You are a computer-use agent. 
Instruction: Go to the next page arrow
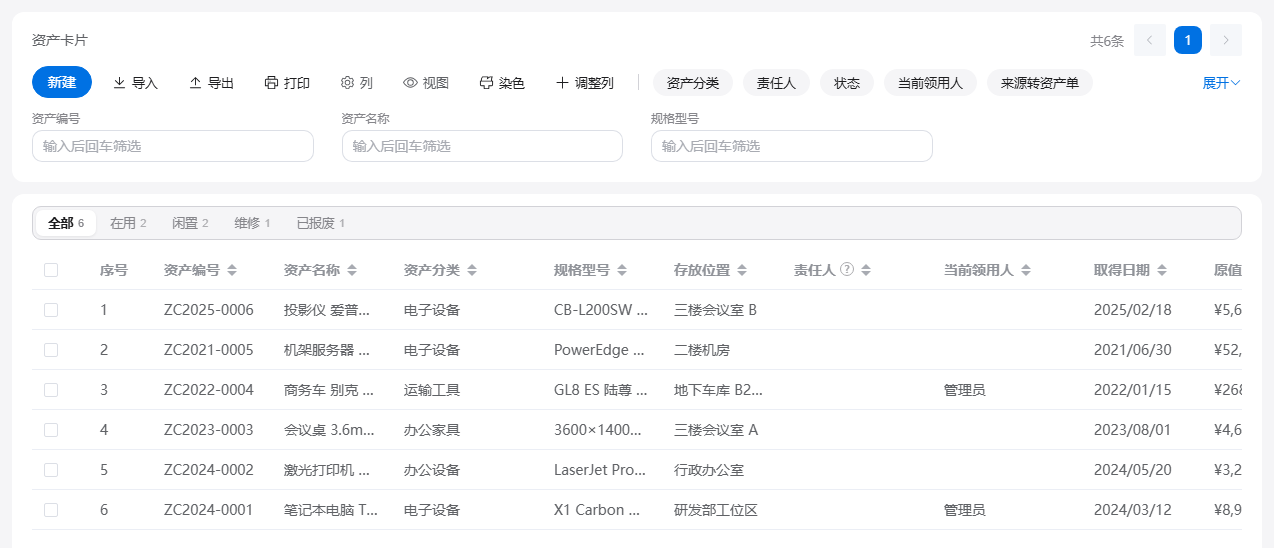coord(1226,40)
